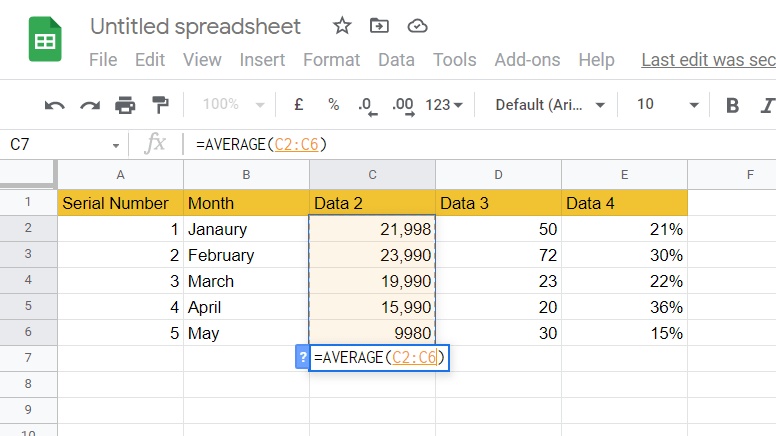
Task: Open the Add-ons menu
Action: coord(527,60)
